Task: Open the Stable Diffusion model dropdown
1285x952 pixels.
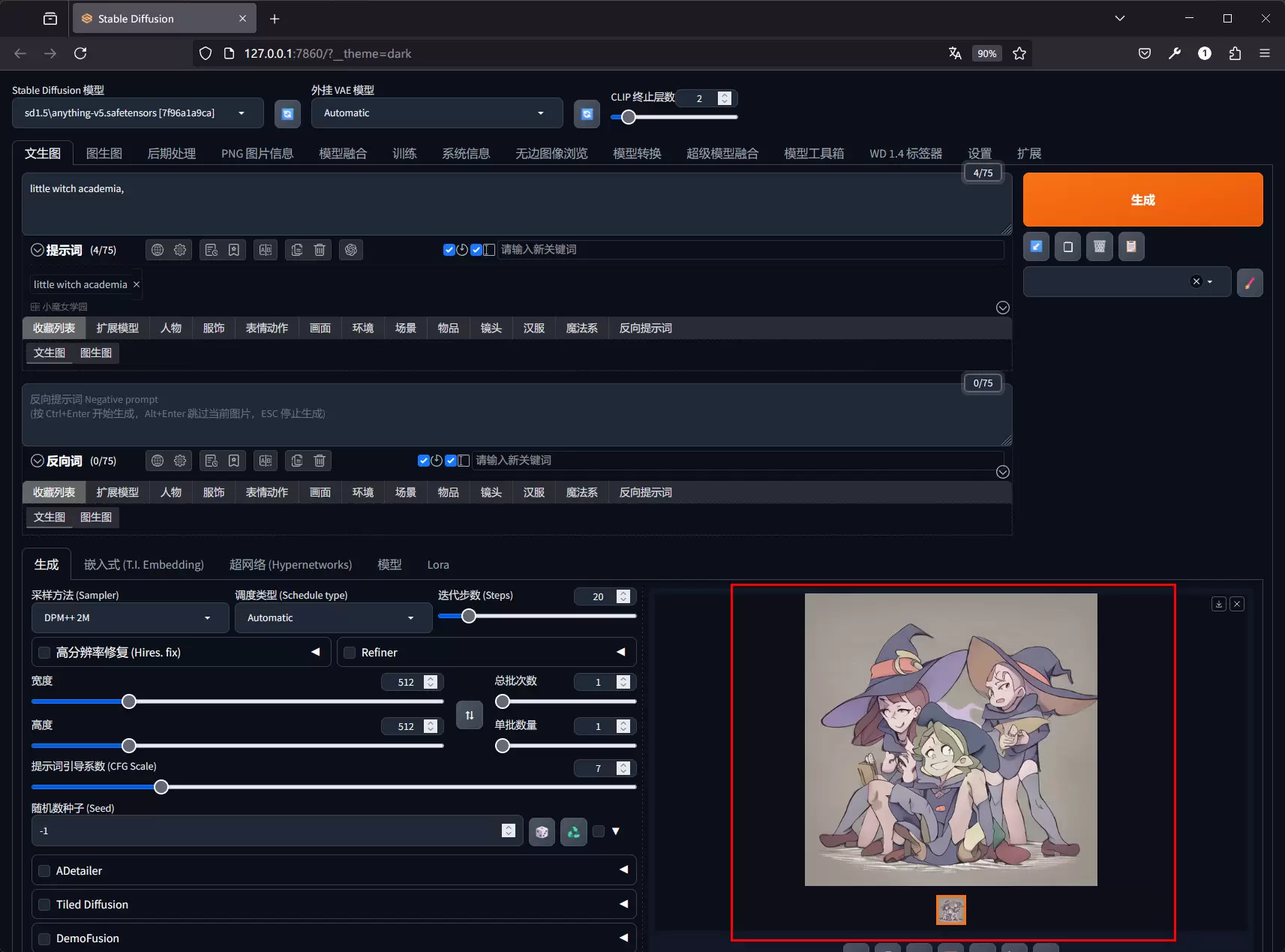Action: [138, 113]
